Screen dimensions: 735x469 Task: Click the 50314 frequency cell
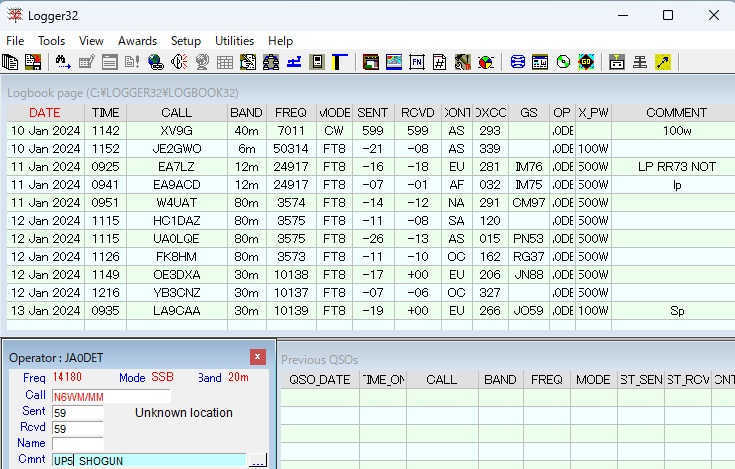(x=291, y=149)
